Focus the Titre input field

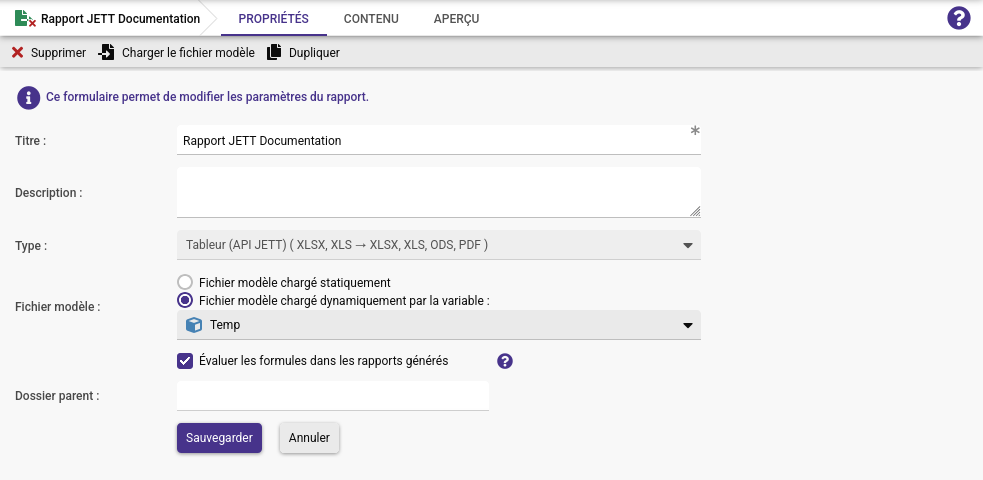439,140
